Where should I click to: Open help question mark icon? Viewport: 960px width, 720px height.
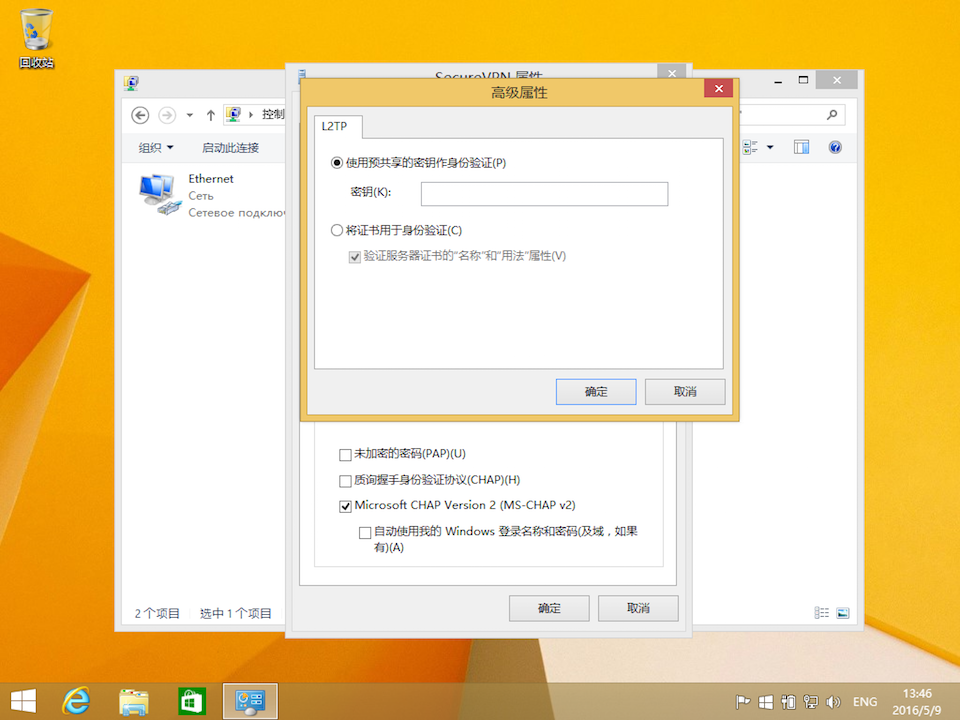coord(834,147)
